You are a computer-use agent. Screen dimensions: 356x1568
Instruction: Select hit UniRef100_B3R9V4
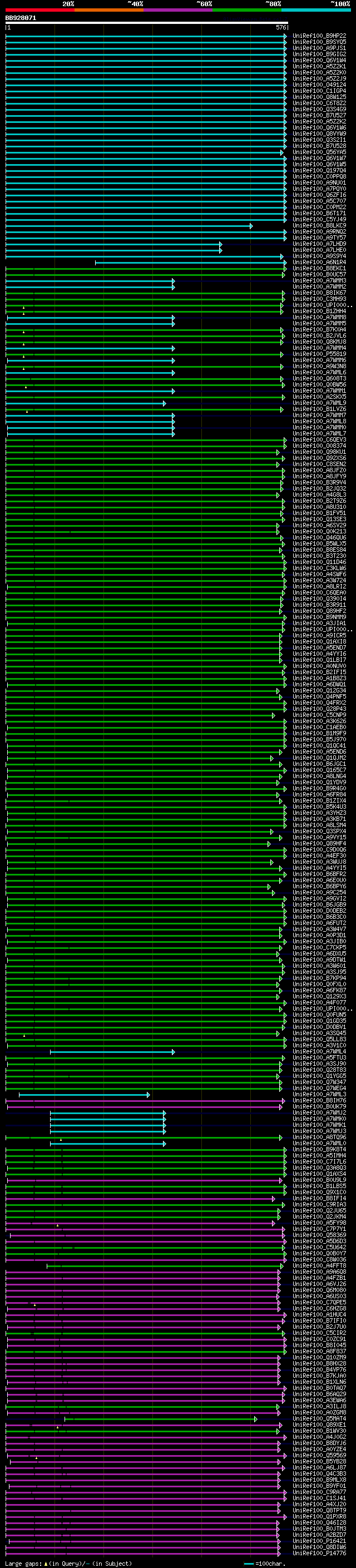(319, 483)
